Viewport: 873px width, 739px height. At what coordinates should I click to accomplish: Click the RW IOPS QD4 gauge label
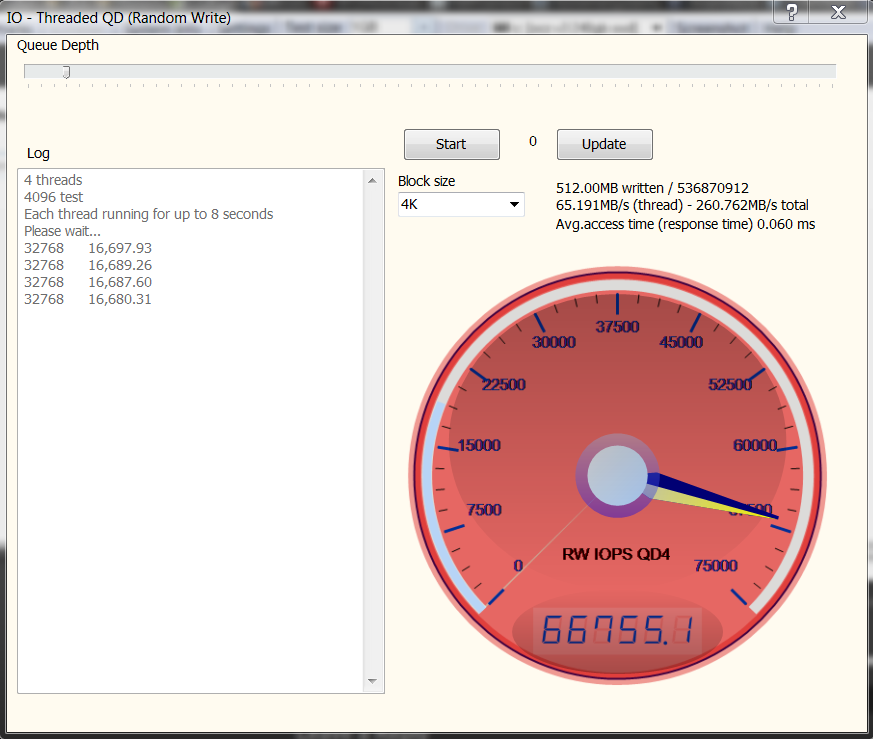click(617, 555)
